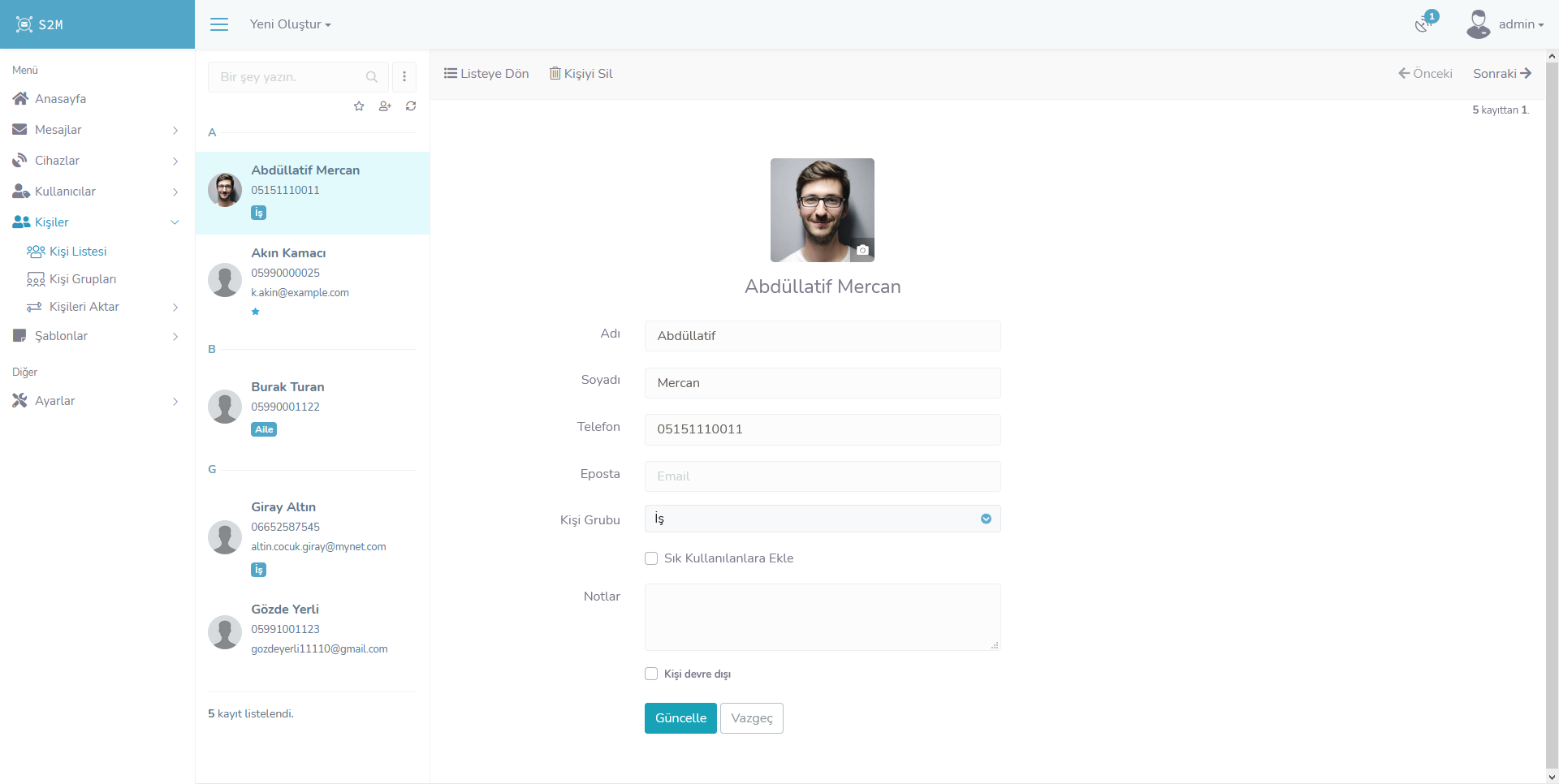This screenshot has width=1559, height=784.
Task: Refresh the contact list
Action: [411, 106]
